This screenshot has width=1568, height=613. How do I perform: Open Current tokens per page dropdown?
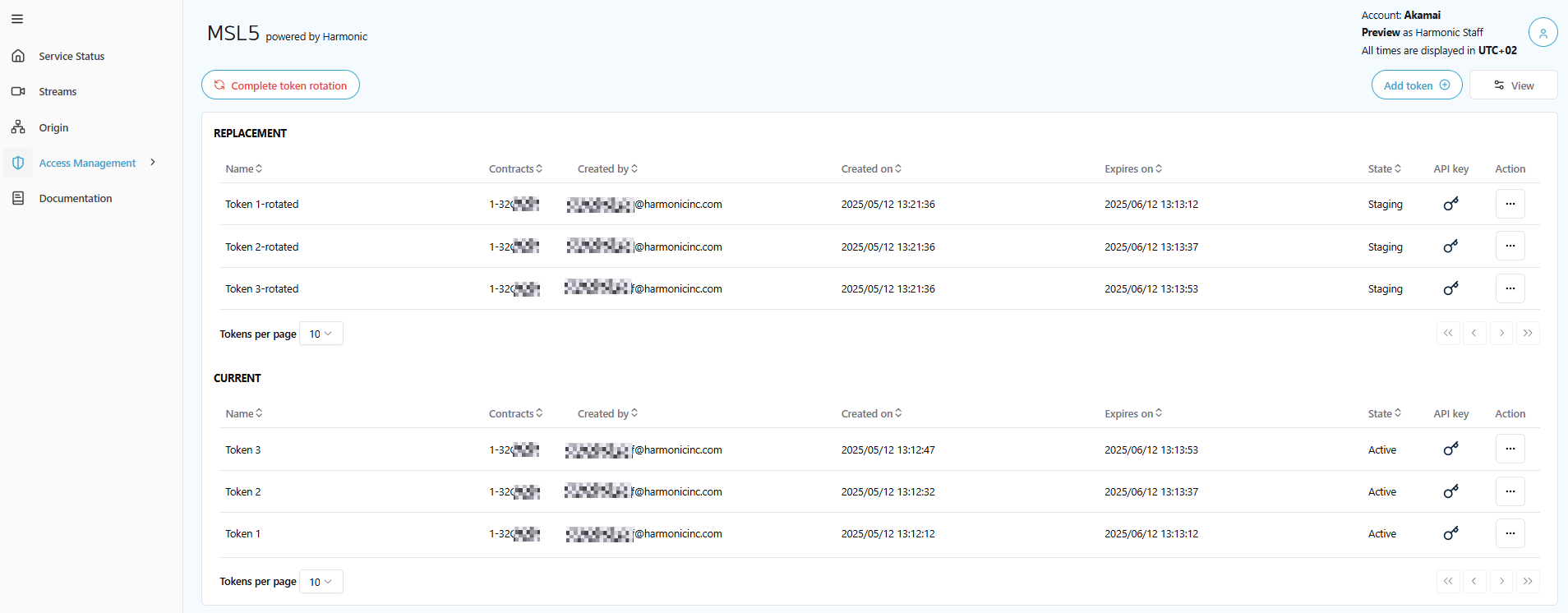[x=321, y=582]
